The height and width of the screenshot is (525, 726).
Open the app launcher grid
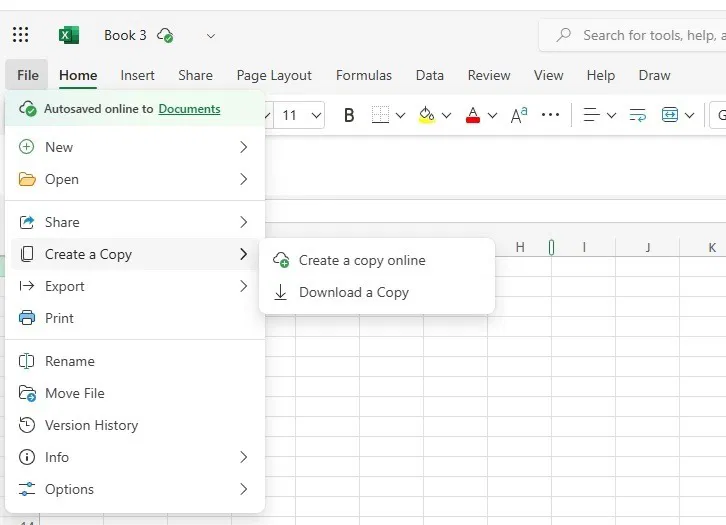coord(20,35)
